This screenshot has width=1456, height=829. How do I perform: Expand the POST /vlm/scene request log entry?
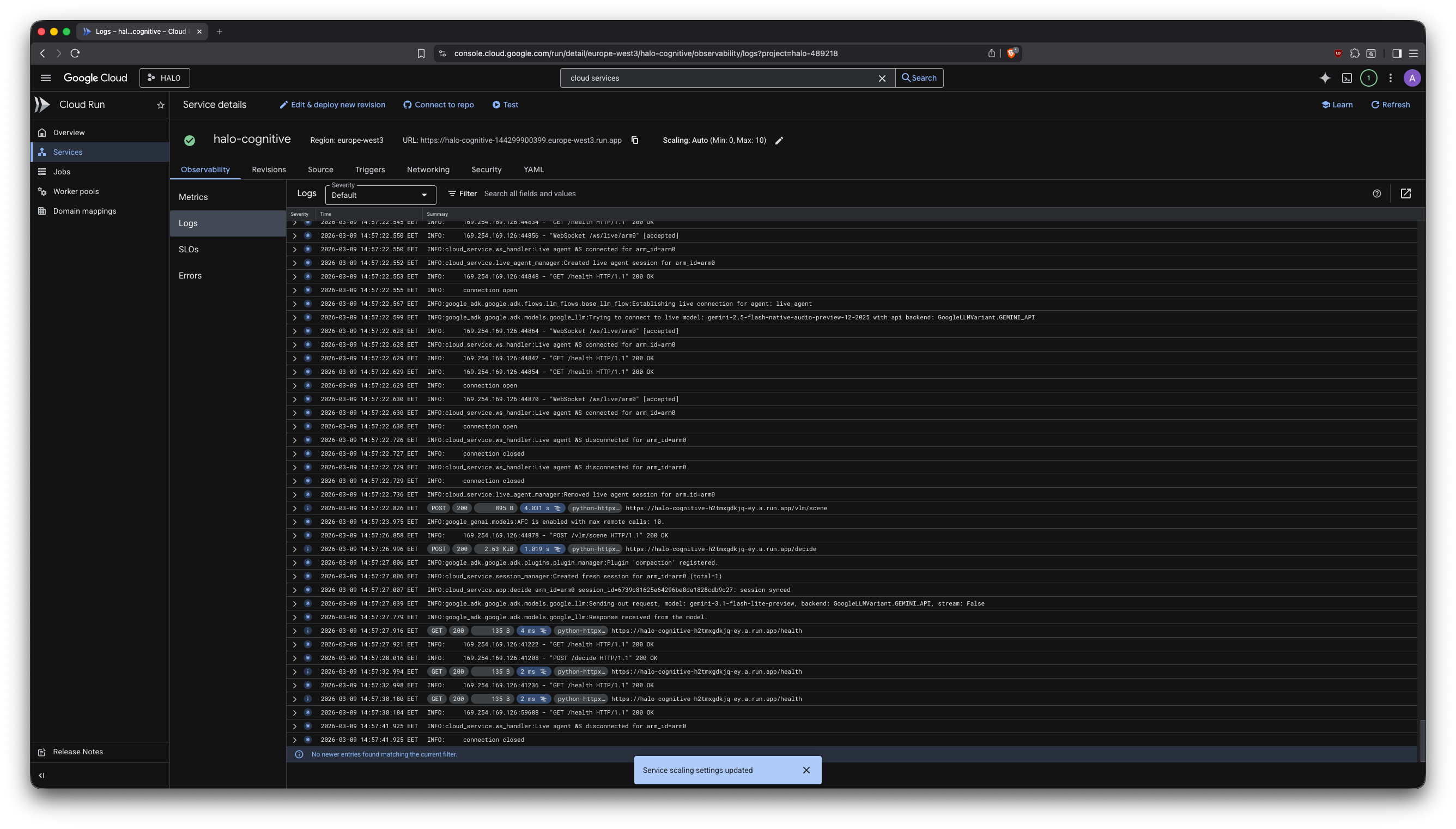(x=294, y=508)
